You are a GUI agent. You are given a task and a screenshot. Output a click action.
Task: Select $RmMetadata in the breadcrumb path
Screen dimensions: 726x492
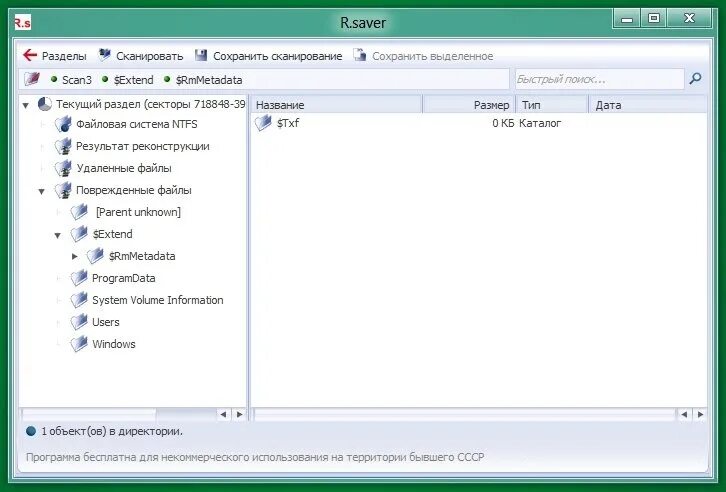[209, 80]
